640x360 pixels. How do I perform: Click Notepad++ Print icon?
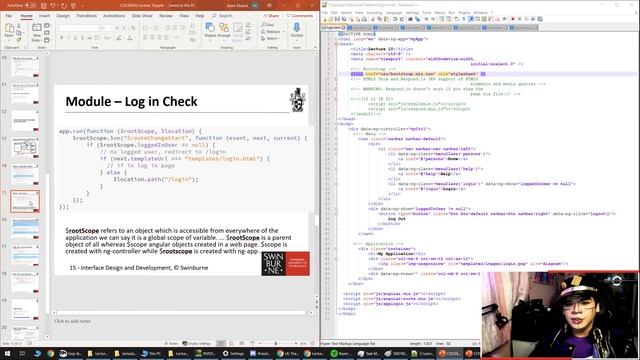pos(364,19)
